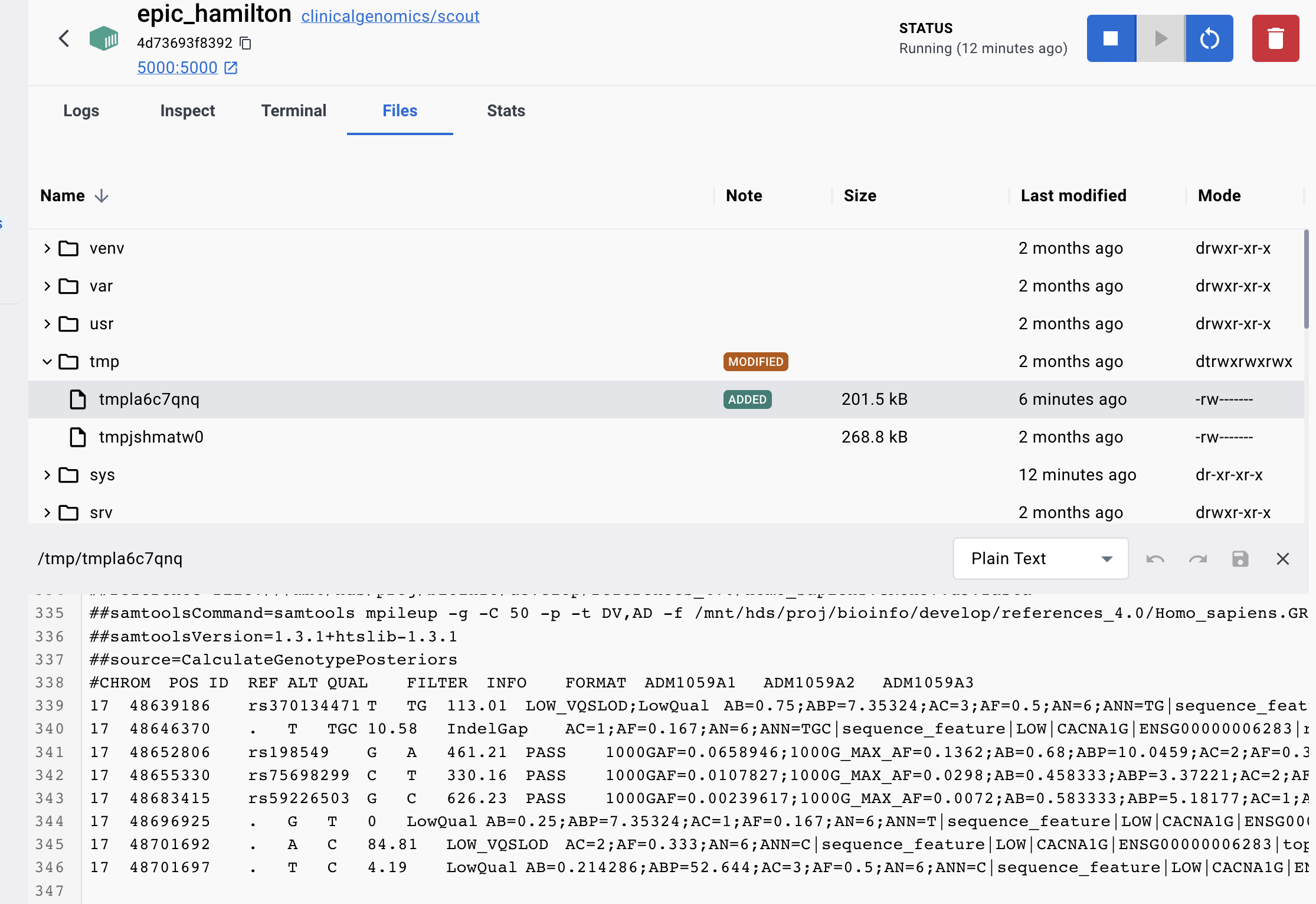Stop the running container
The height and width of the screenshot is (904, 1316).
click(x=1111, y=38)
